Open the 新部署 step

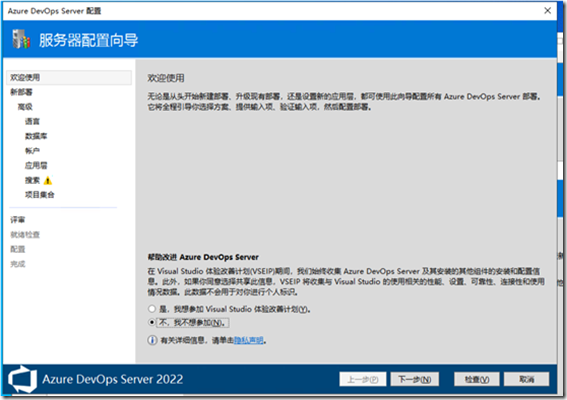tap(21, 92)
